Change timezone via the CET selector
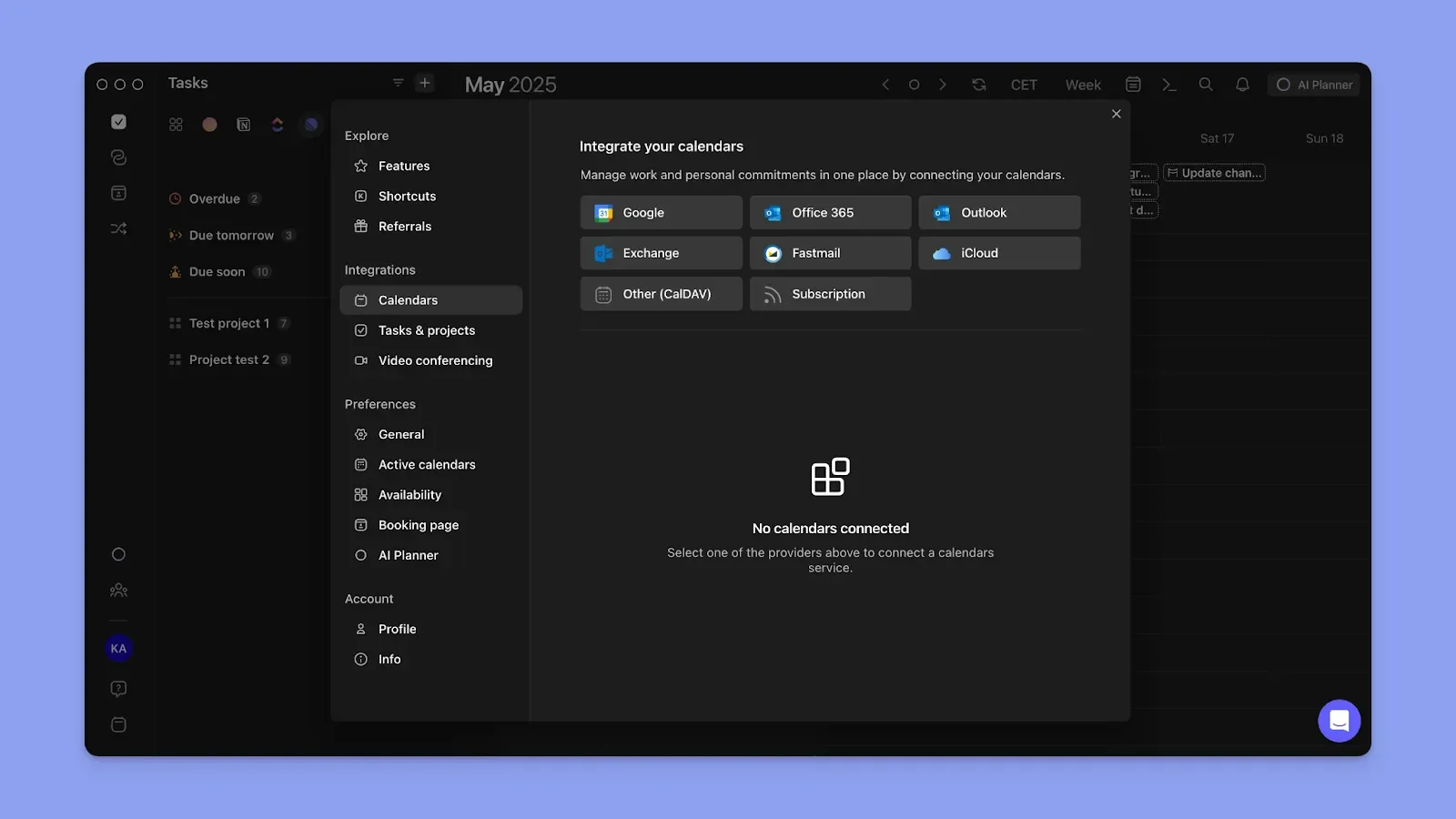The height and width of the screenshot is (819, 1456). [1023, 84]
